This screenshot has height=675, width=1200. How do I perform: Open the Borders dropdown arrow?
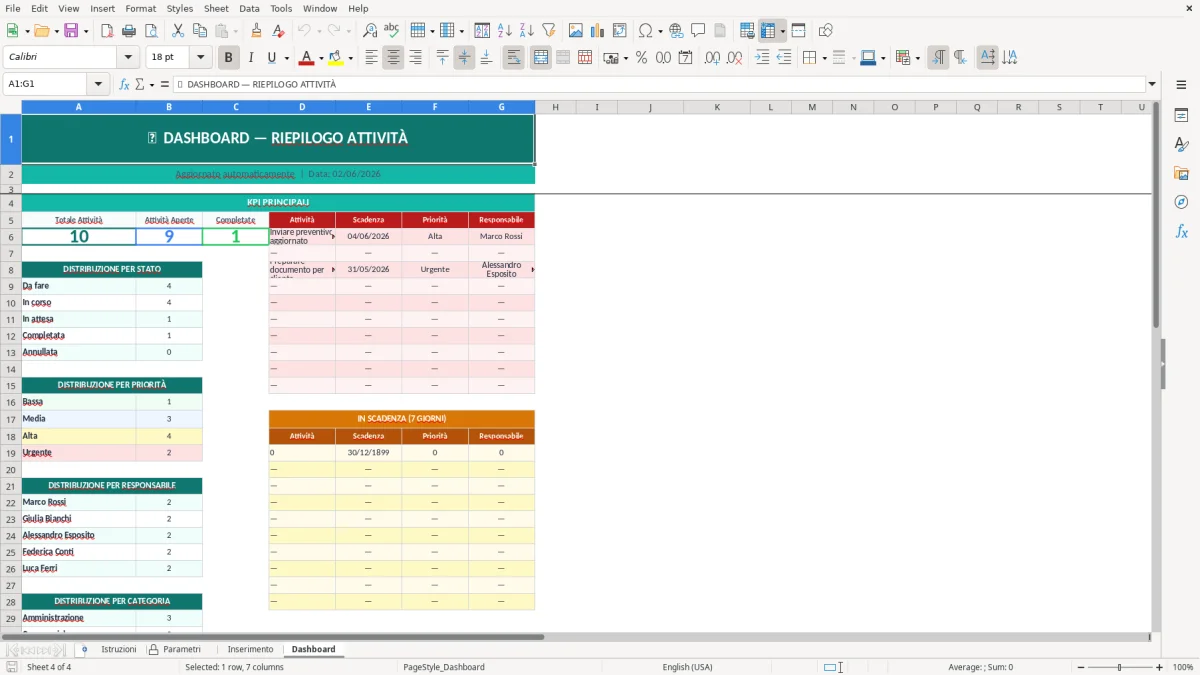824,58
